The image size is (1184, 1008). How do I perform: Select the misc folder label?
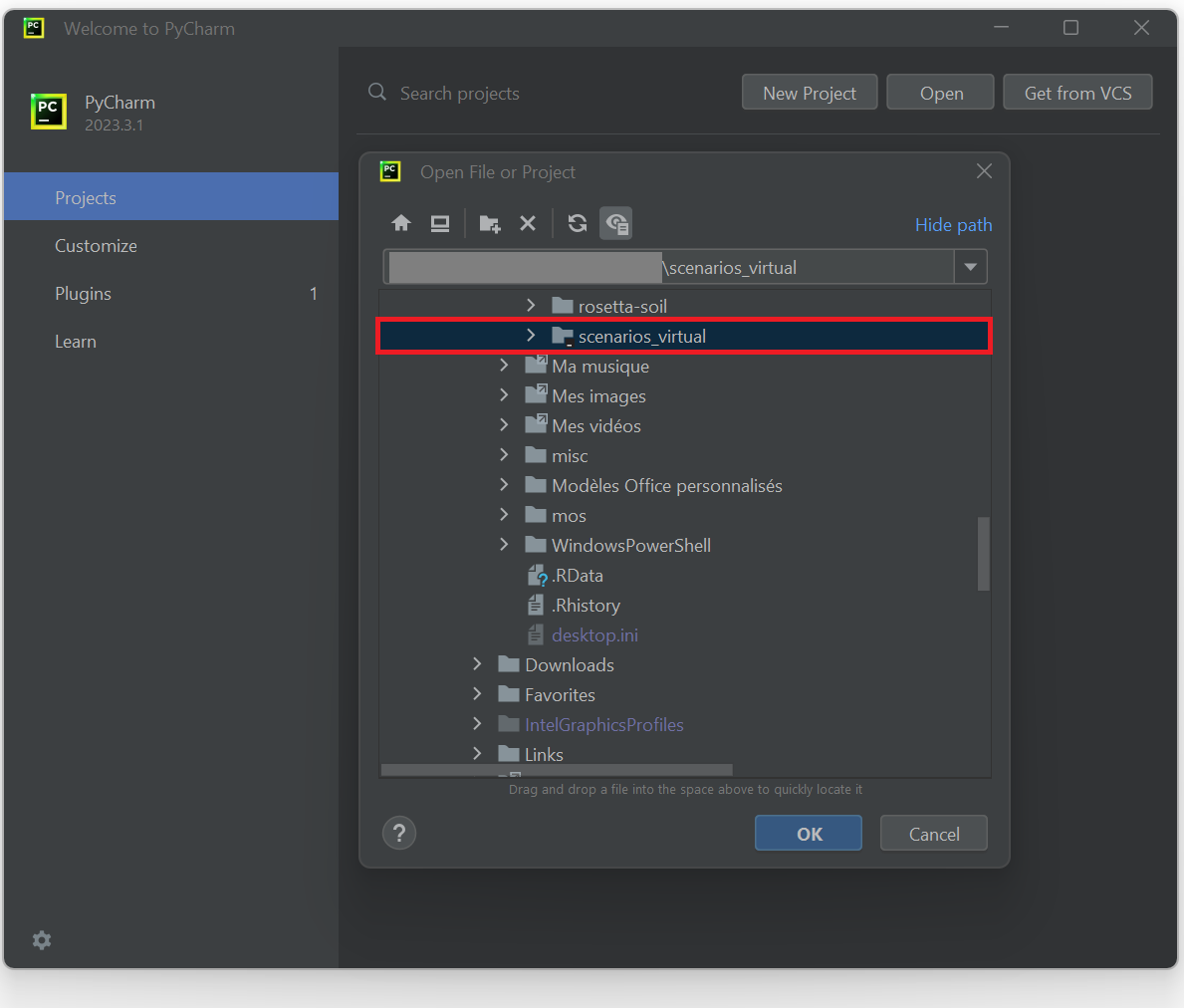(x=571, y=456)
